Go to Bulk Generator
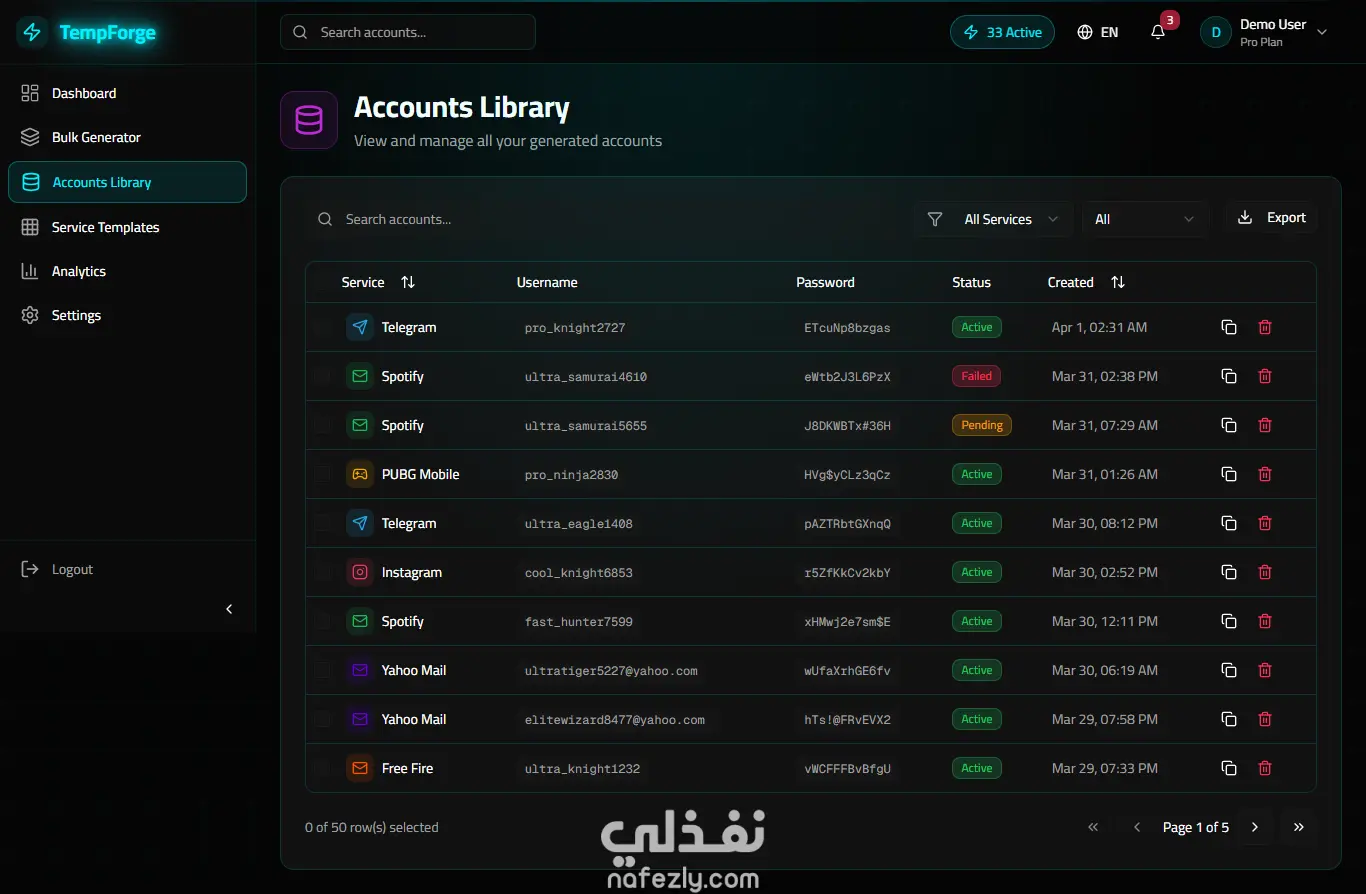Image resolution: width=1366 pixels, height=894 pixels. (x=127, y=137)
